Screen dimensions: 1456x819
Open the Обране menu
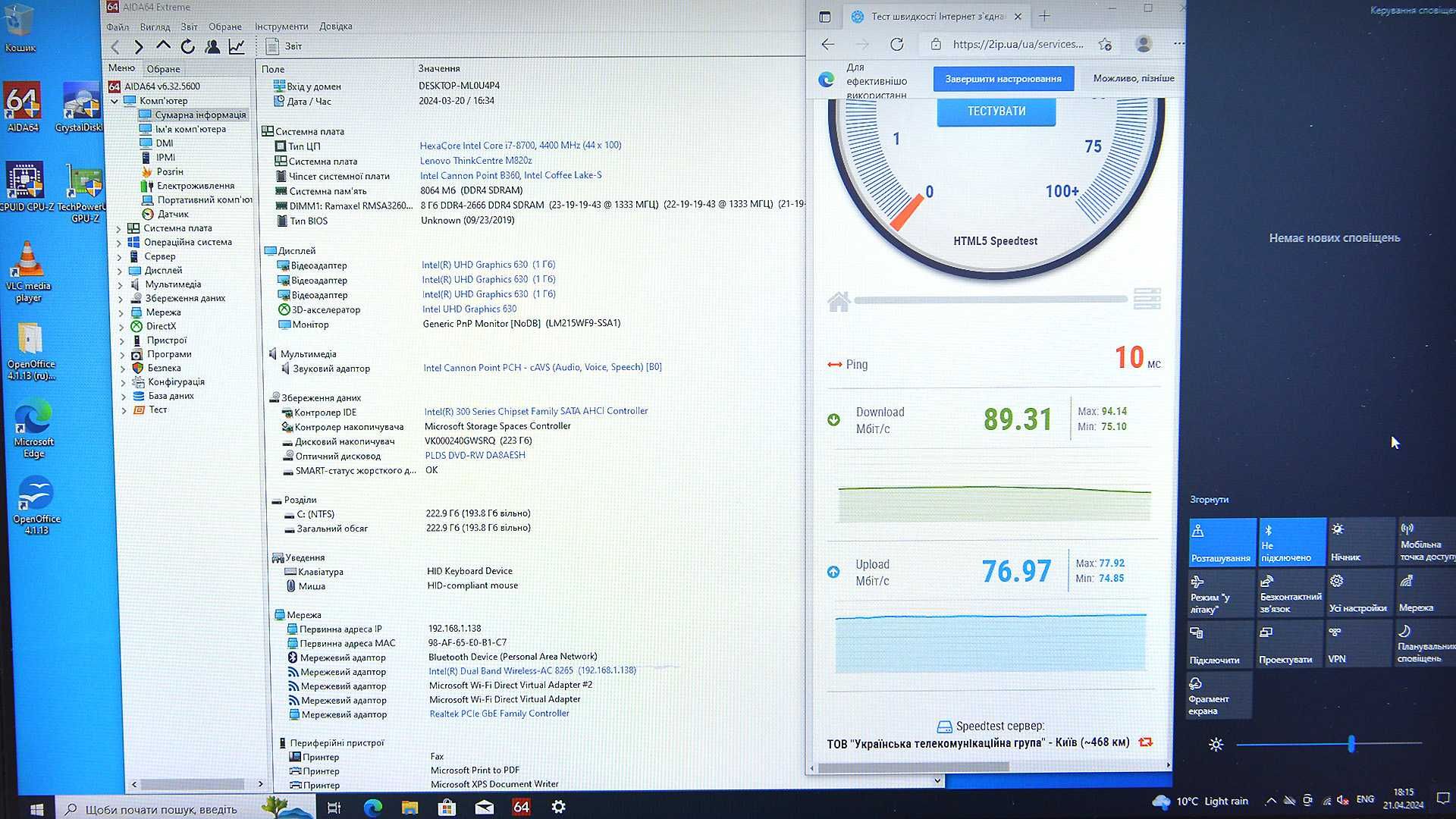[225, 27]
